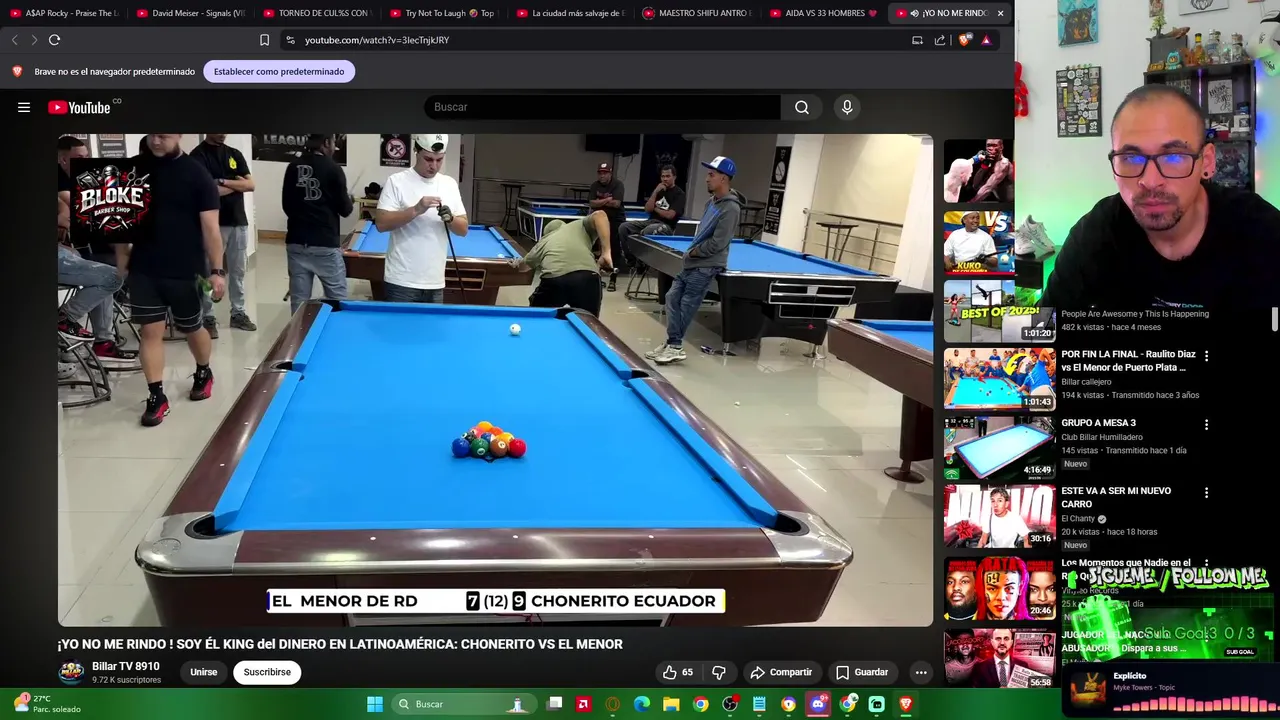This screenshot has height=720, width=1280.
Task: Open 'ESTE VA A SER MI NUEVO CARRO' title
Action: (x=1116, y=497)
